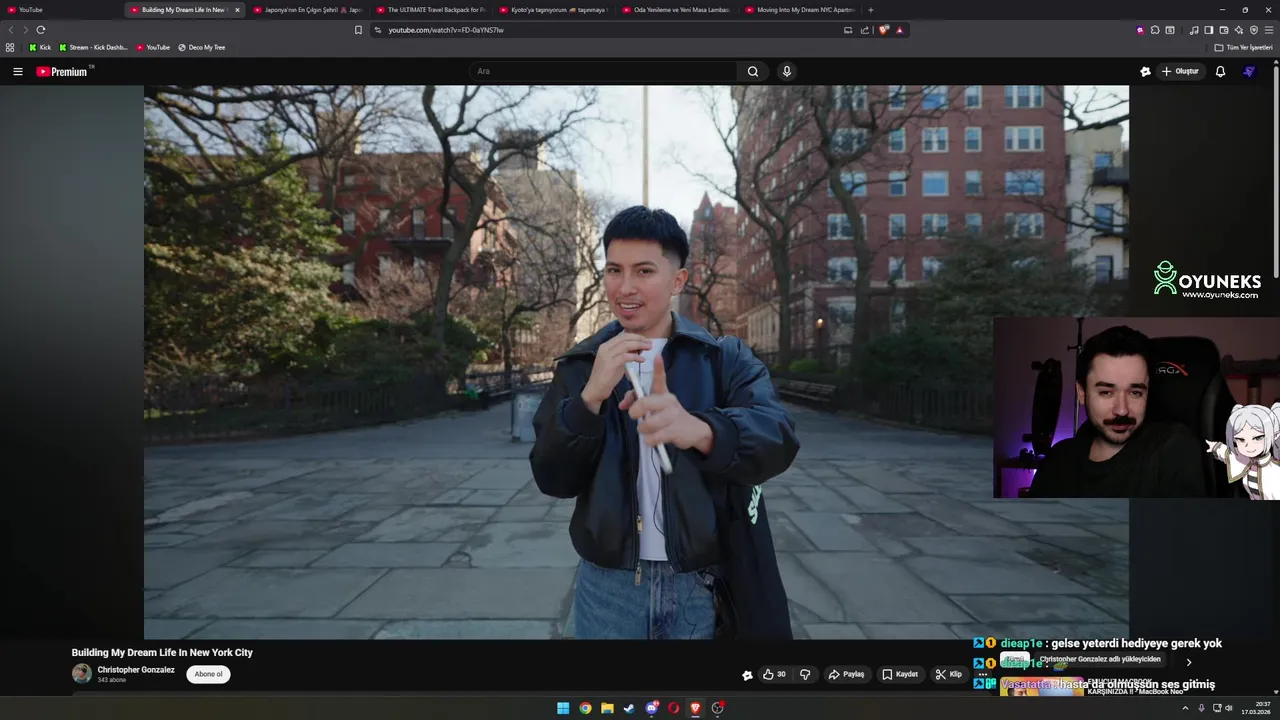Open Windows Start menu
The height and width of the screenshot is (720, 1280).
[x=563, y=708]
